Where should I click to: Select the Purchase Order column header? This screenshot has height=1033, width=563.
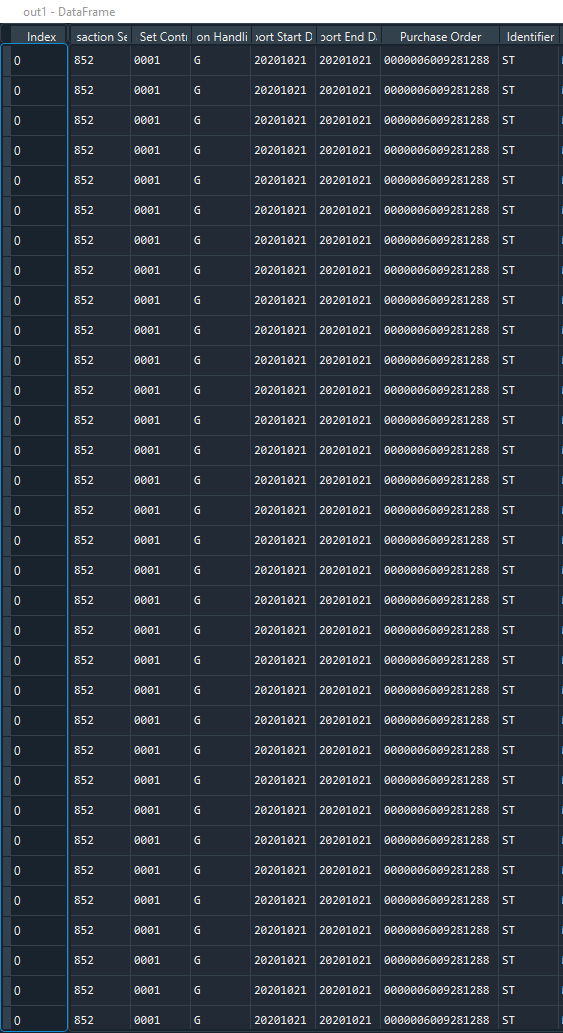tap(440, 37)
